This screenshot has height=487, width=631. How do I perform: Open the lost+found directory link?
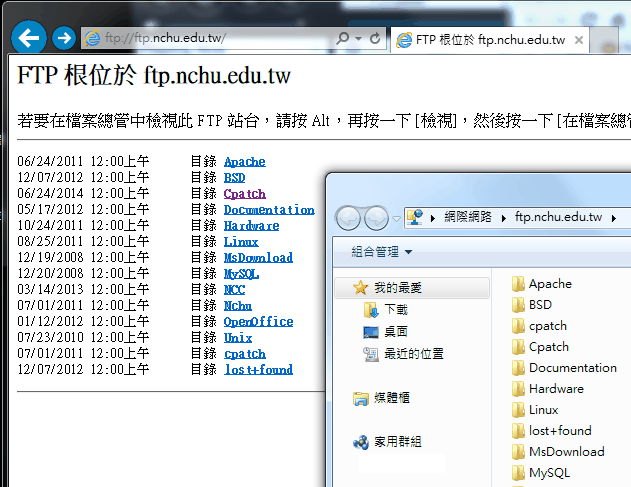click(258, 369)
